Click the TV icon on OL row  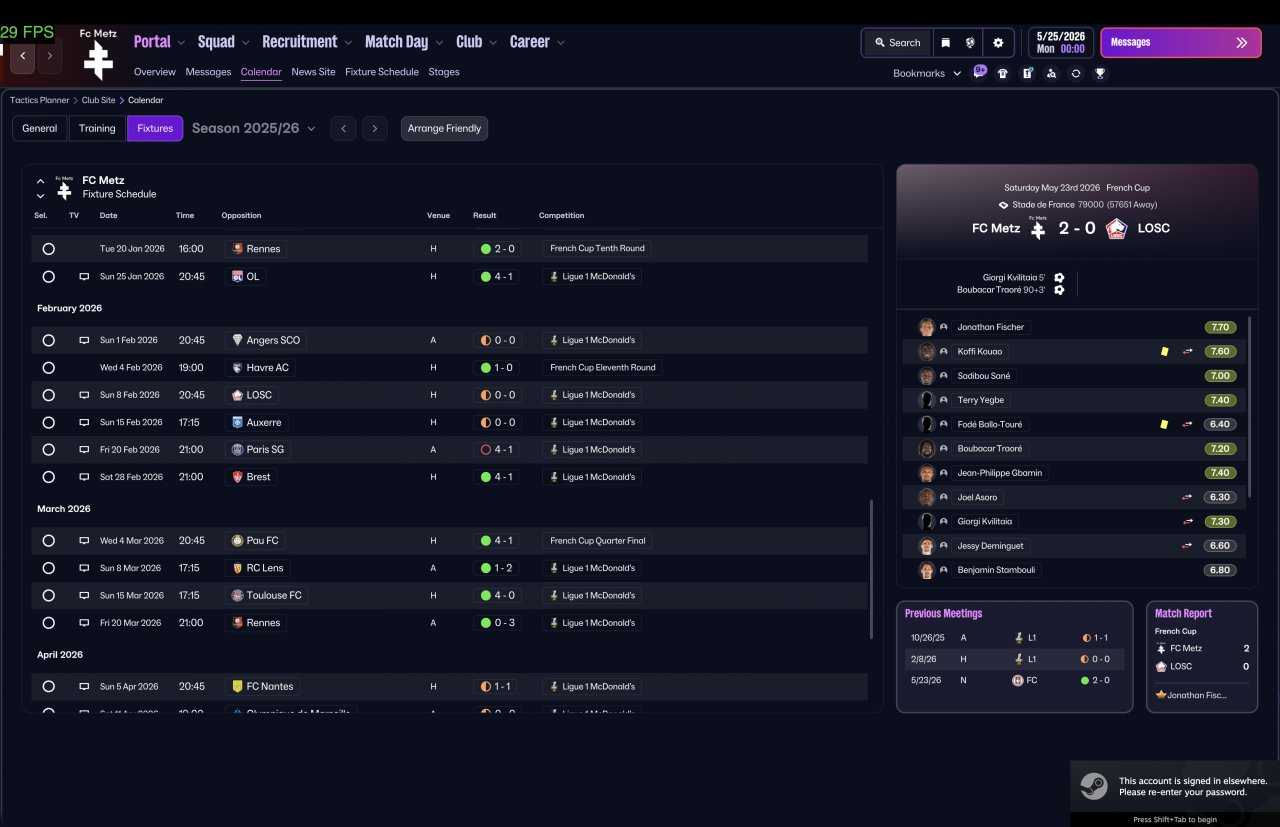click(84, 276)
